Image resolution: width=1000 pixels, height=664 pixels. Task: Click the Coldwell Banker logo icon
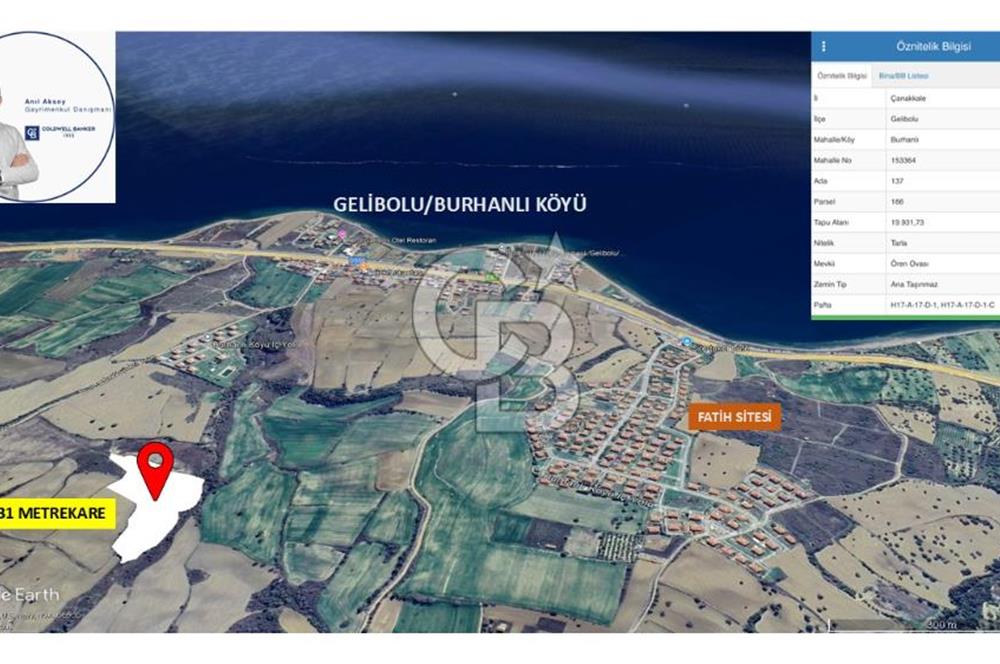31,133
